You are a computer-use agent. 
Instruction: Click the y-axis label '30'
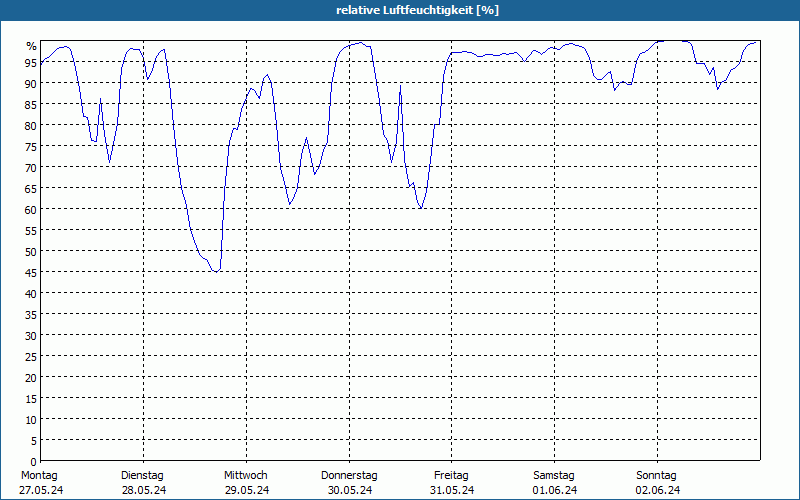pos(31,336)
